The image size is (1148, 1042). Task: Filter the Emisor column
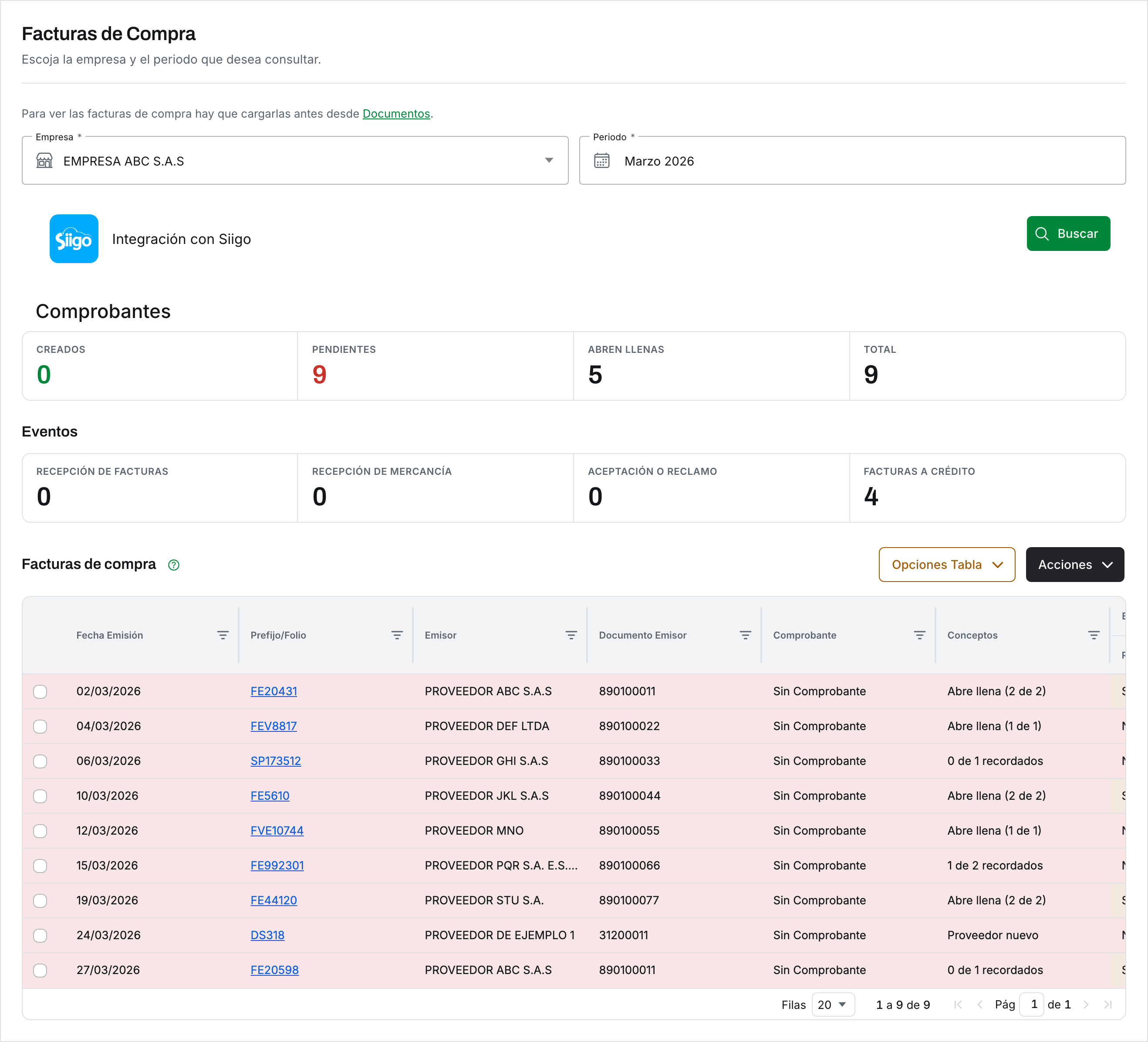(571, 635)
